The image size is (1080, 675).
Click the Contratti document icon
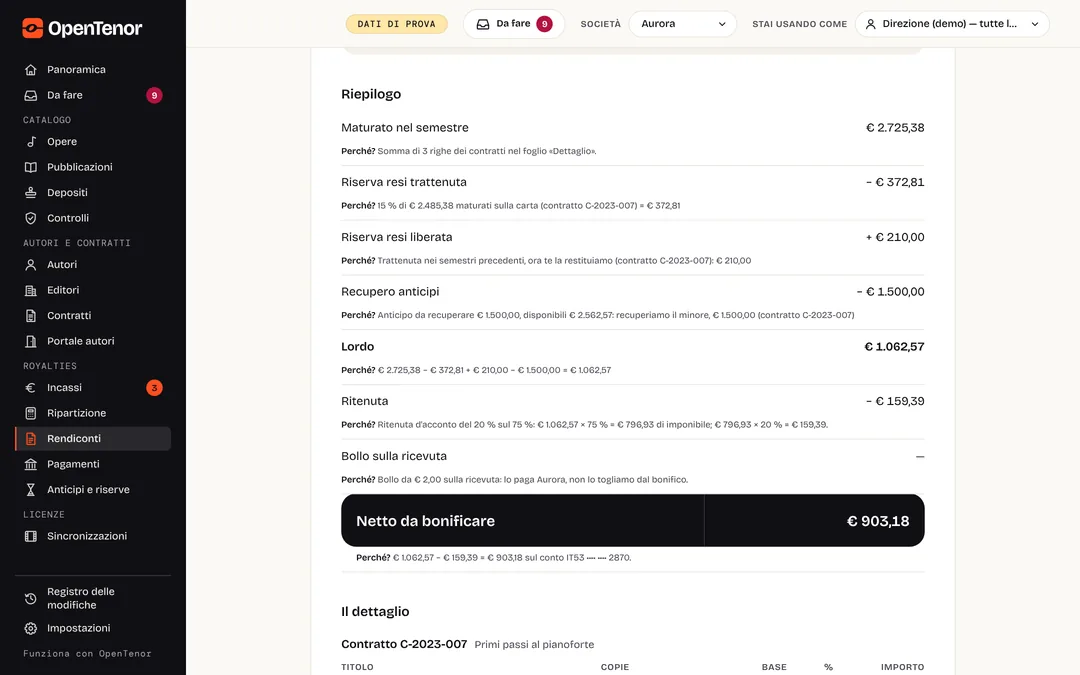point(30,315)
